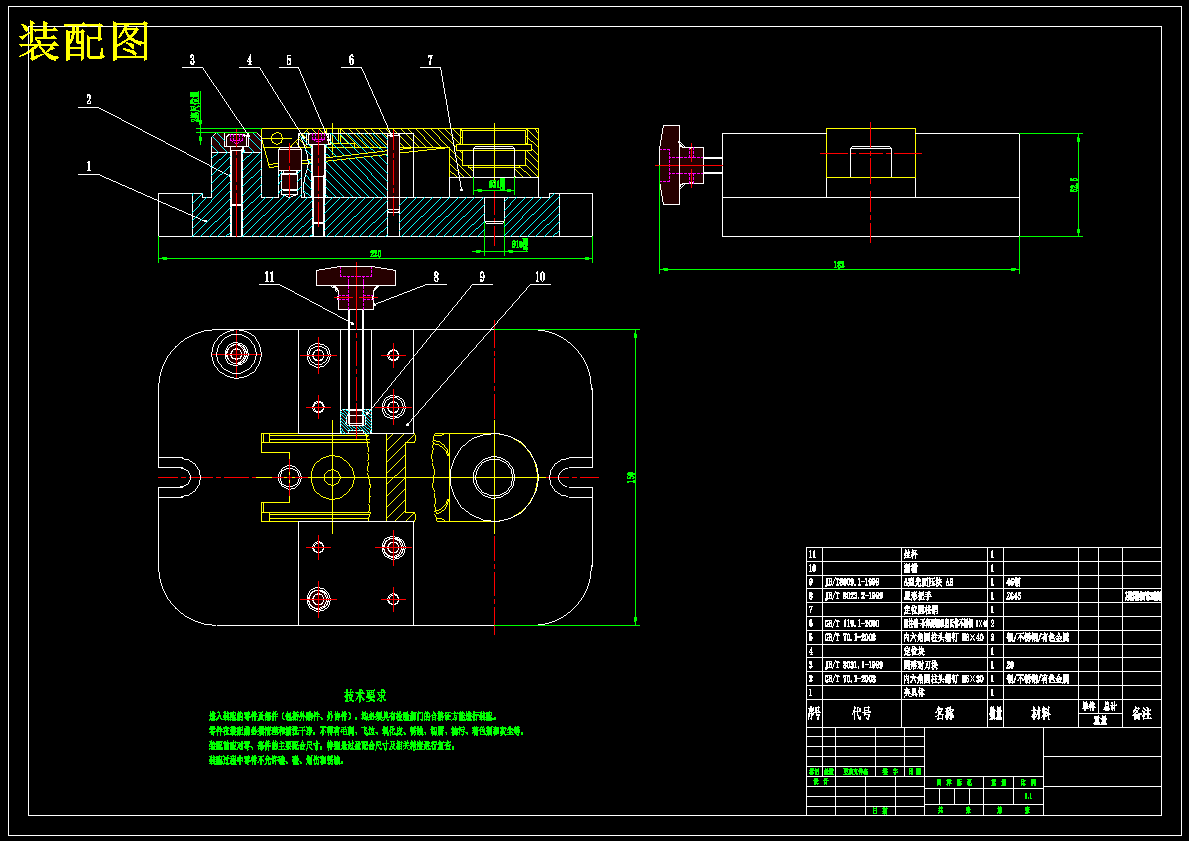The image size is (1189, 841).
Task: Click the 序号 header cell in parts list
Action: pyautogui.click(x=814, y=714)
